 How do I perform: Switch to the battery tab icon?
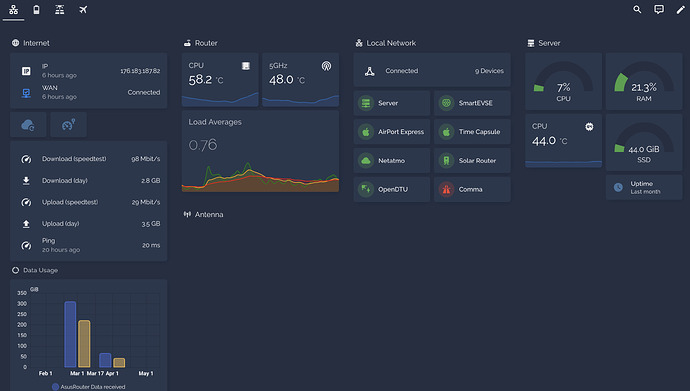(x=37, y=9)
